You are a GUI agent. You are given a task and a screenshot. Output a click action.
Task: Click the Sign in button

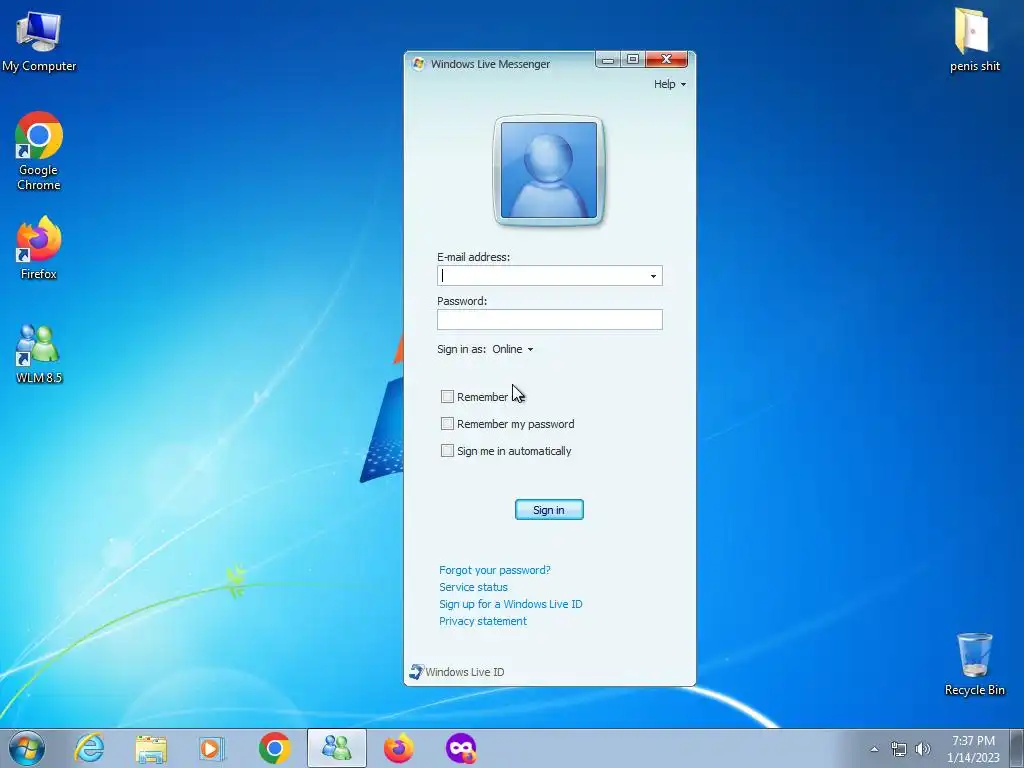(x=549, y=510)
